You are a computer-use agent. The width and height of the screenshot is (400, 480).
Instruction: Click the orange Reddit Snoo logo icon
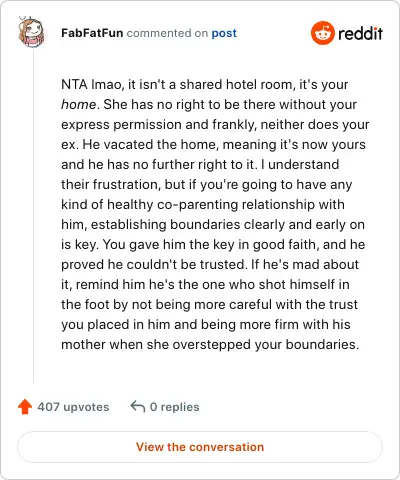coord(322,33)
